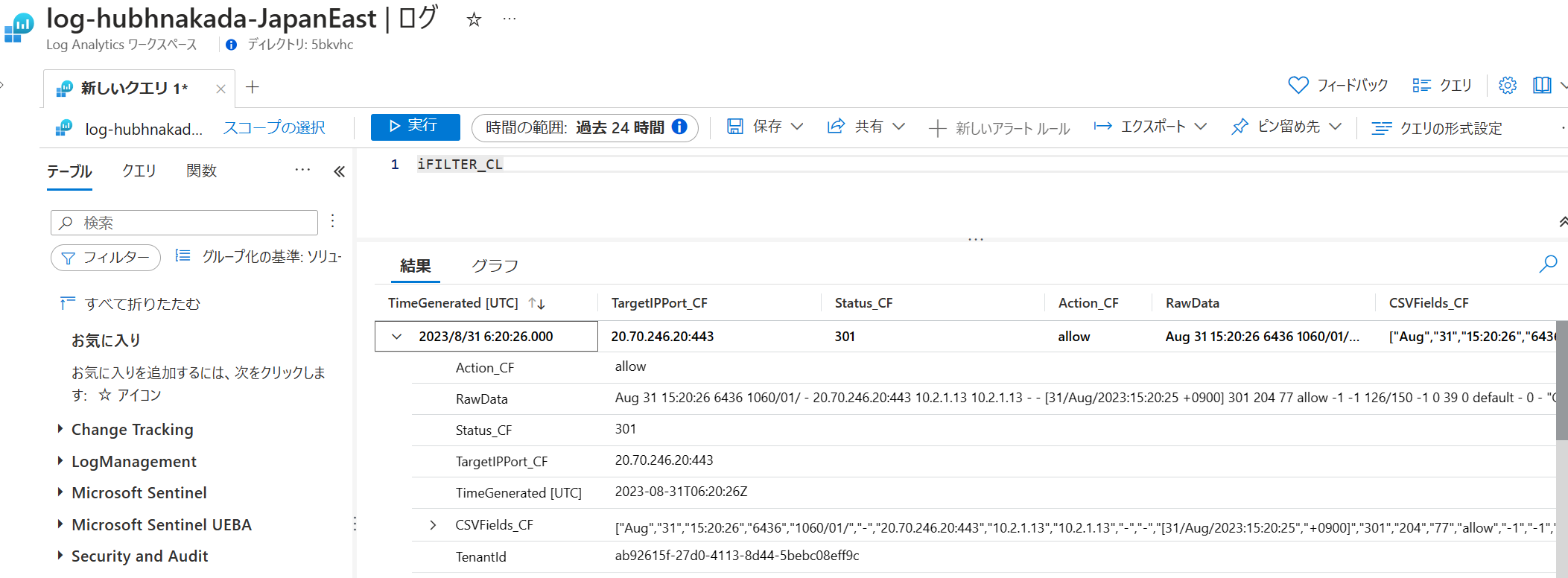Open the 共有 dropdown
Screen dimensions: 1568x578
(x=866, y=127)
